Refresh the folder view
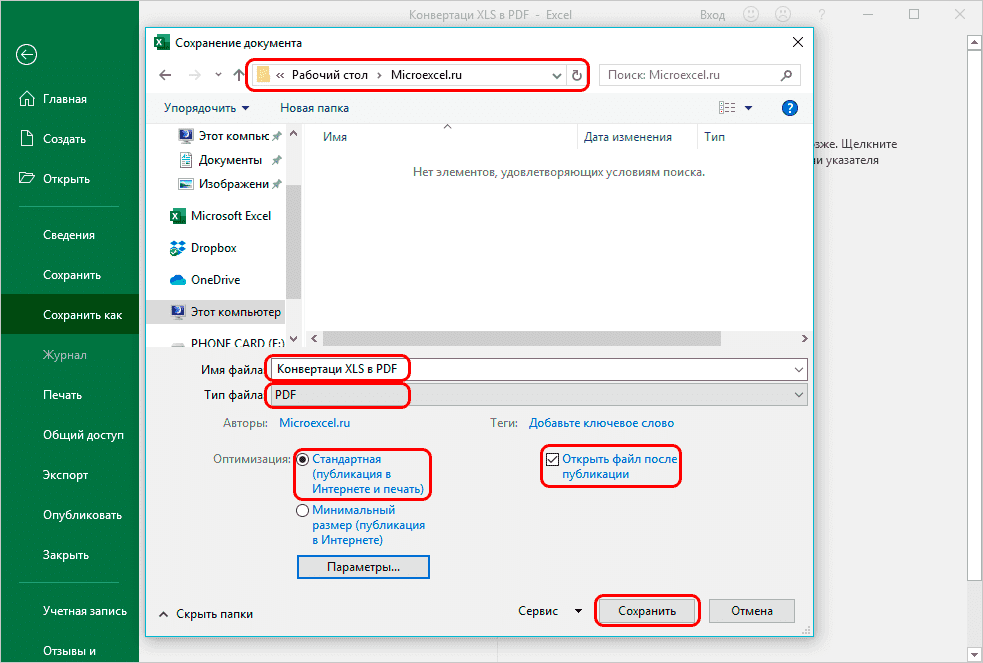The width and height of the screenshot is (983, 663). (x=578, y=75)
